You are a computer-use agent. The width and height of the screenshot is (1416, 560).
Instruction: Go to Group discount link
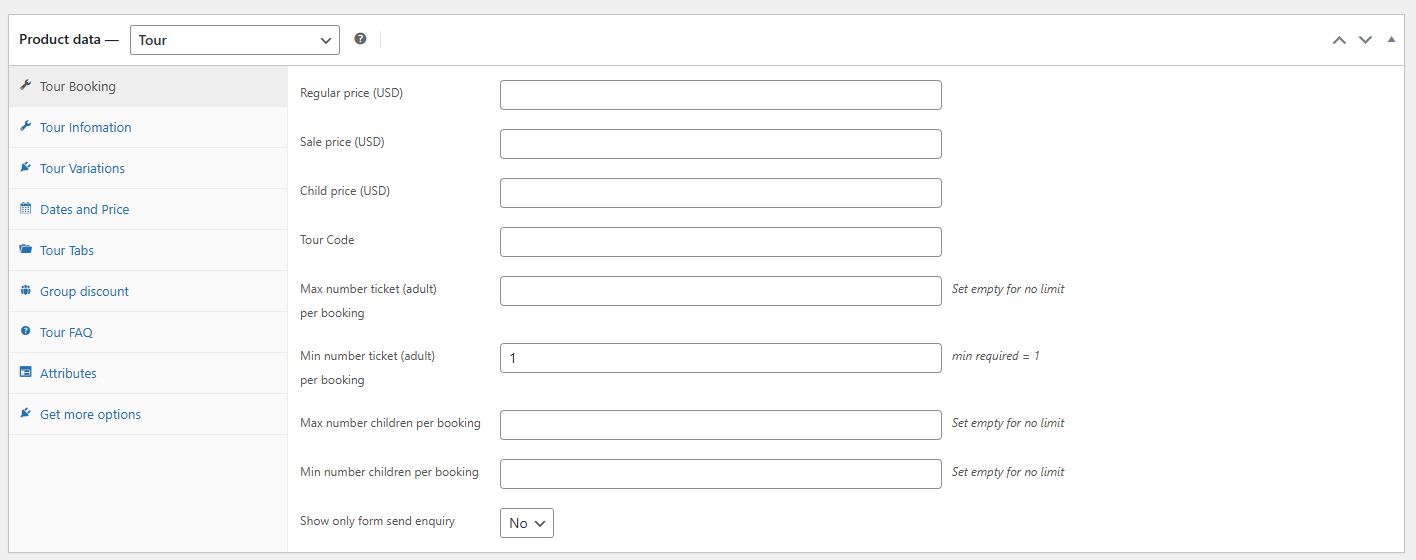pos(84,291)
